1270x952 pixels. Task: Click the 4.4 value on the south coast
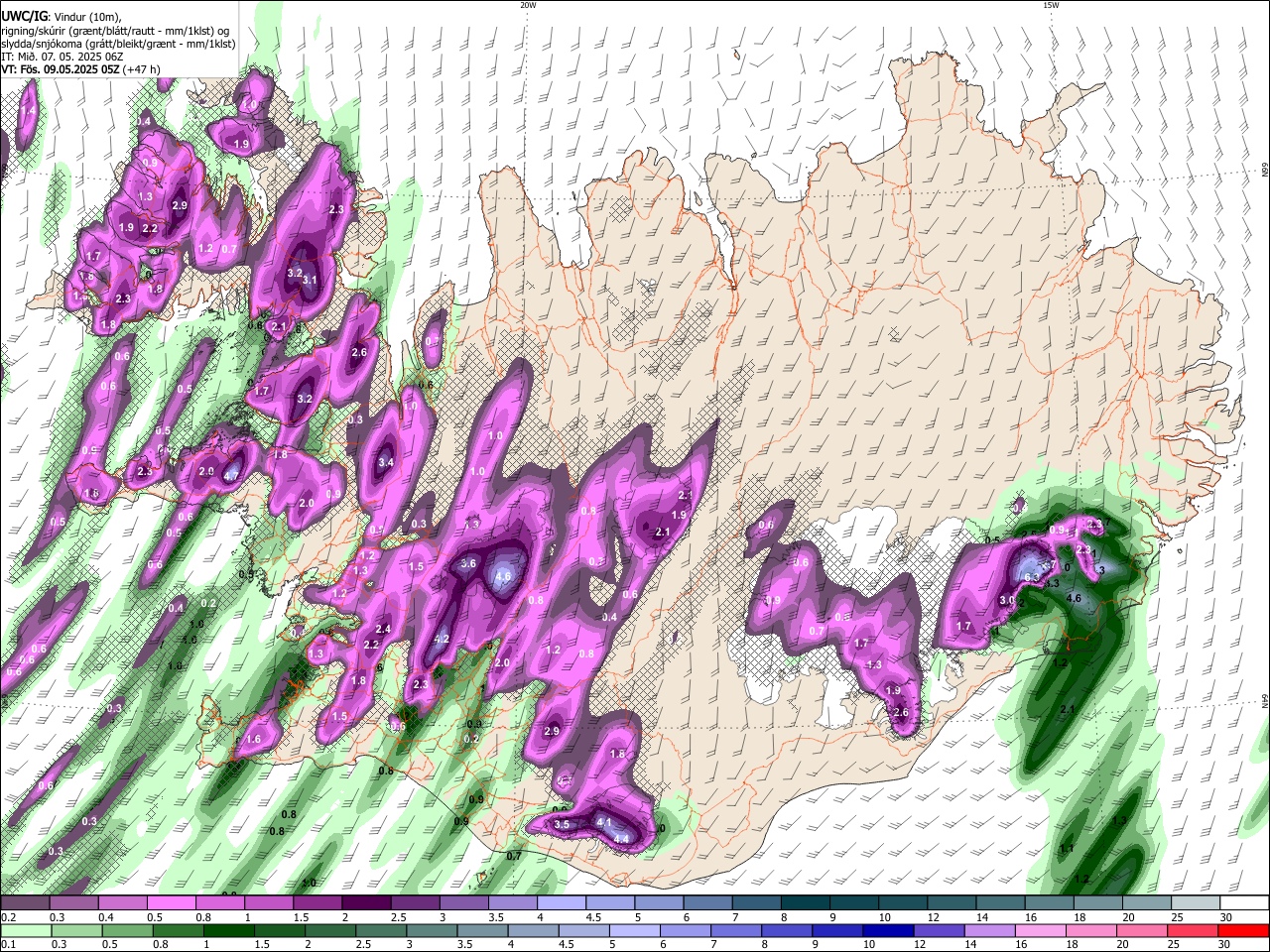click(622, 840)
